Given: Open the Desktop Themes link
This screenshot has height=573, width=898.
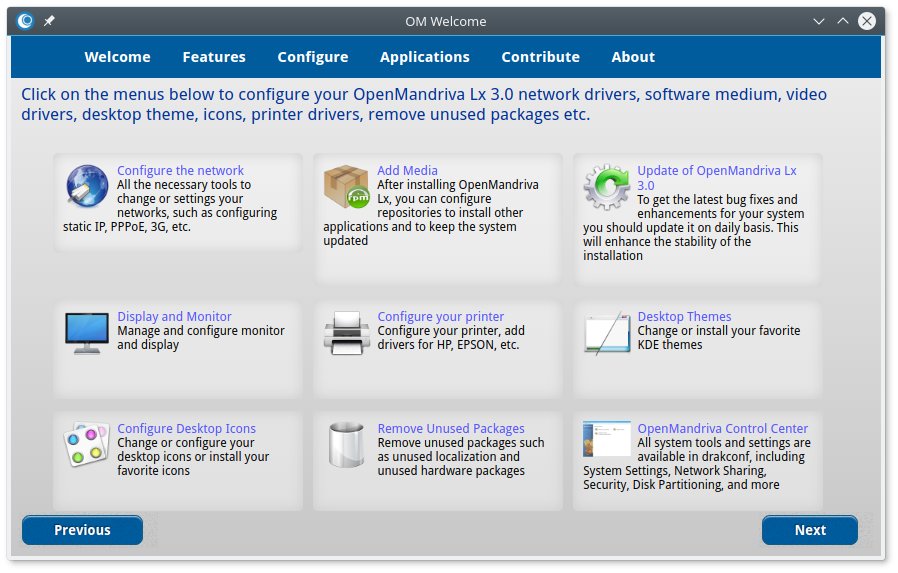Looking at the screenshot, I should coord(684,317).
